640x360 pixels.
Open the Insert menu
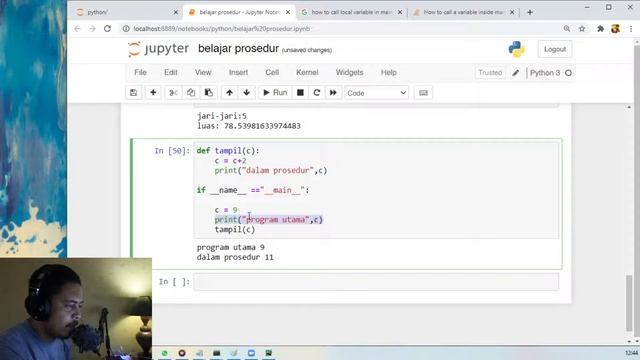click(238, 72)
